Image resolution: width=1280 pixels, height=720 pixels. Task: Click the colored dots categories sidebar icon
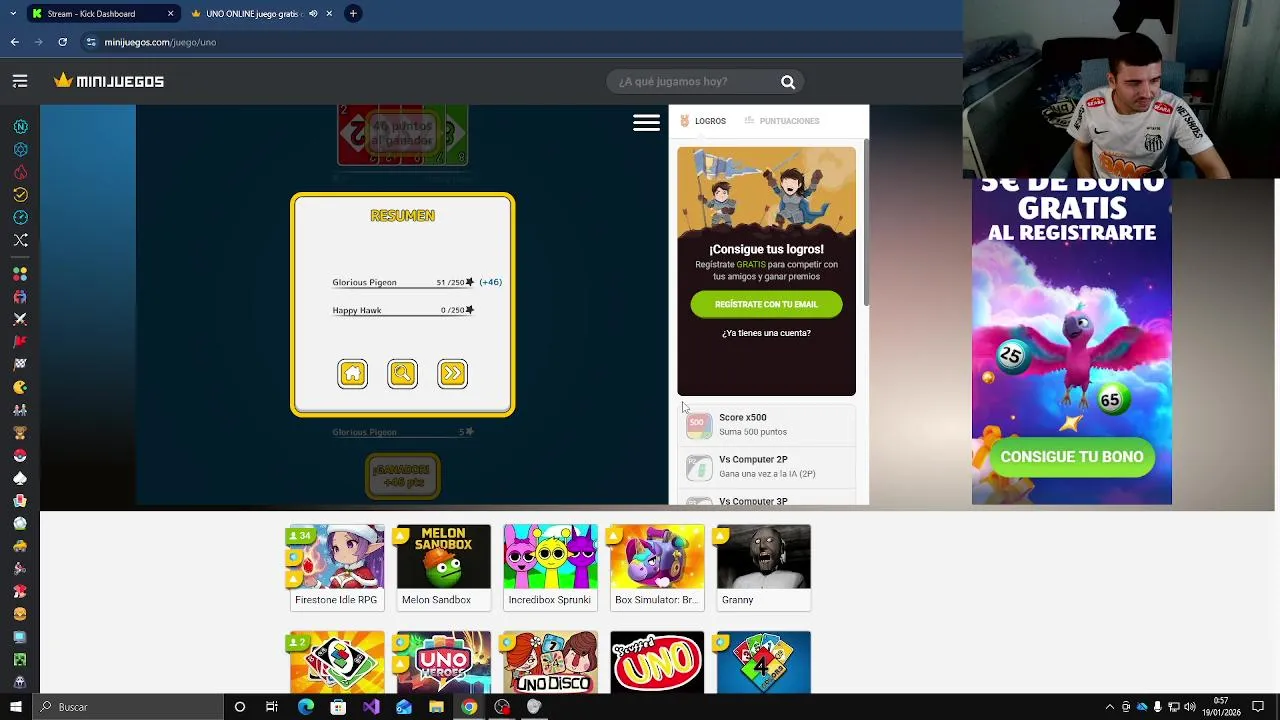coord(20,274)
